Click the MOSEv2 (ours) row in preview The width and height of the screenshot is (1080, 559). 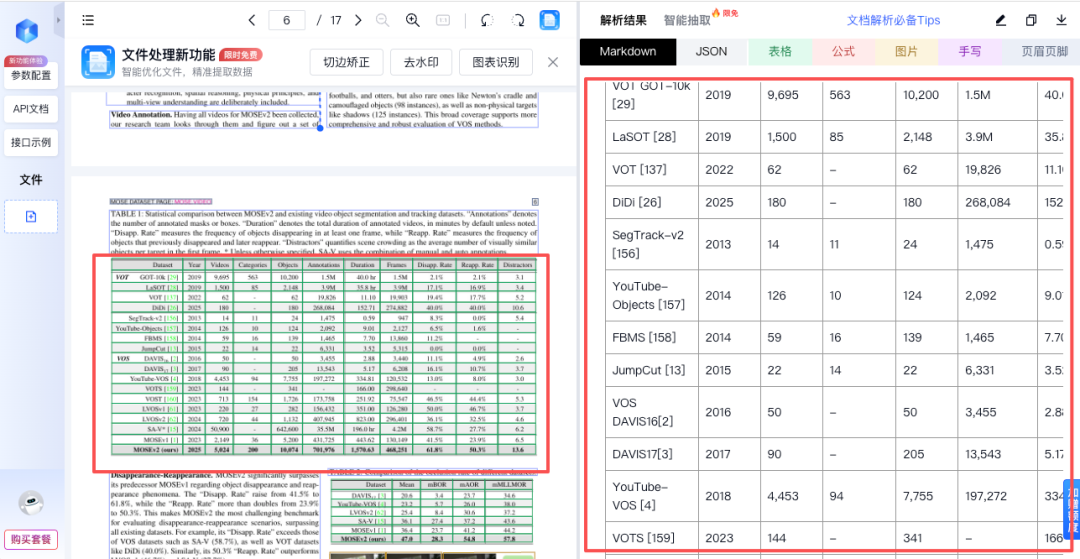click(x=323, y=450)
